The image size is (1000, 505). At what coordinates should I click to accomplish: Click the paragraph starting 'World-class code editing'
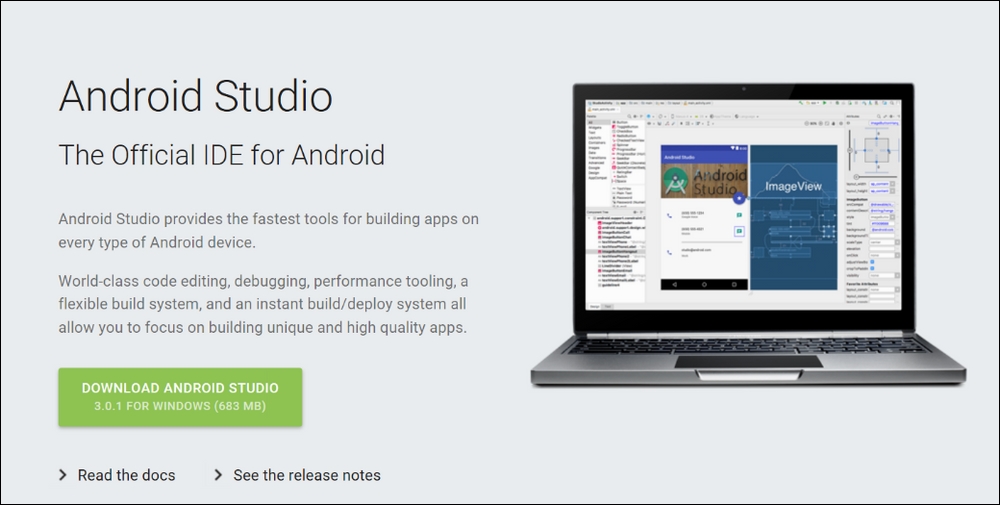263,304
